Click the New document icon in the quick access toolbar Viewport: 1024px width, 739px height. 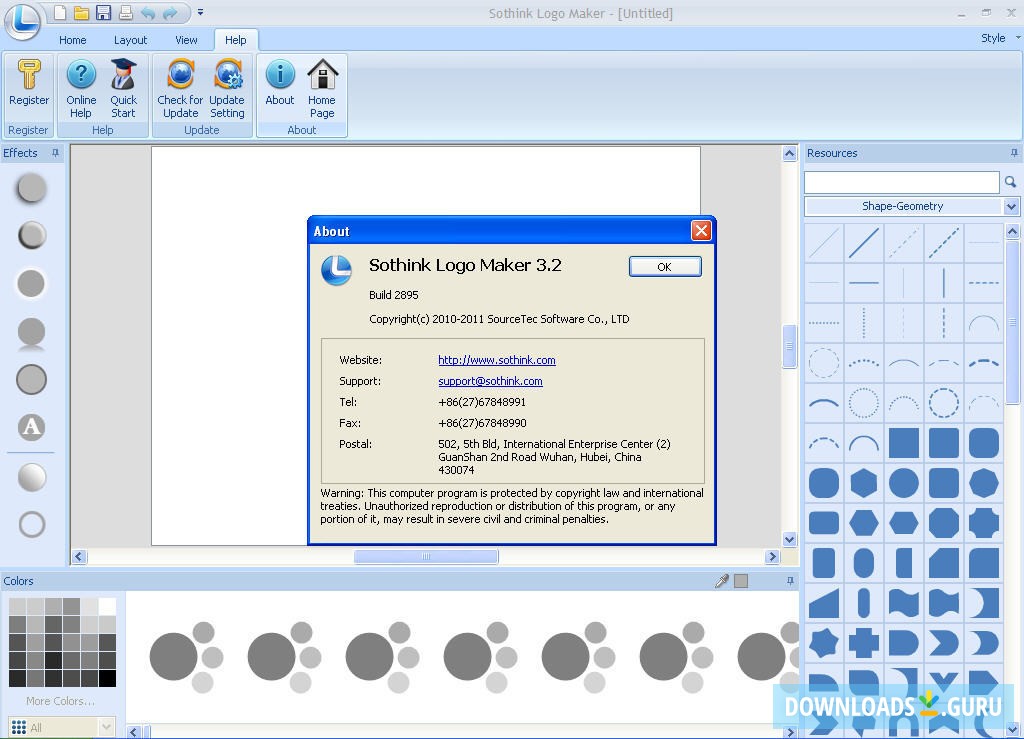[x=59, y=12]
